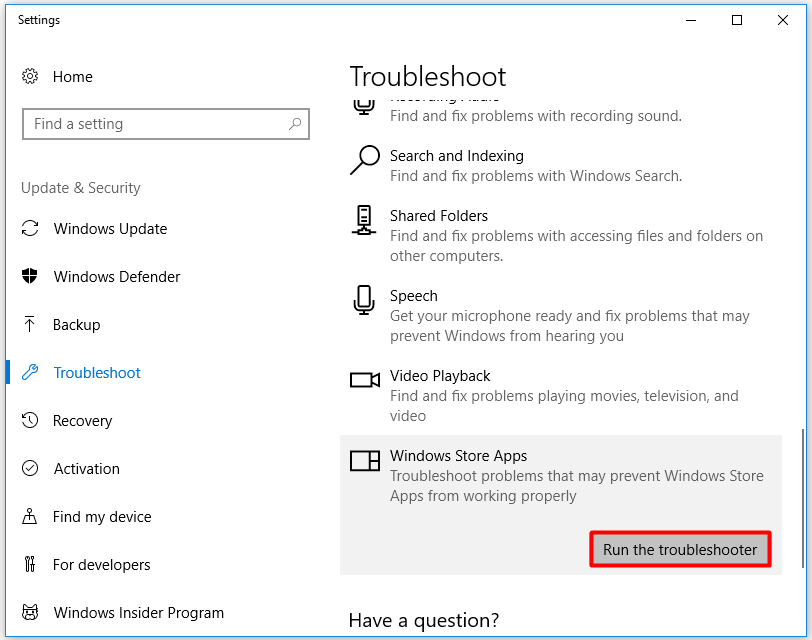
Task: Maximize the Settings window
Action: tap(737, 20)
